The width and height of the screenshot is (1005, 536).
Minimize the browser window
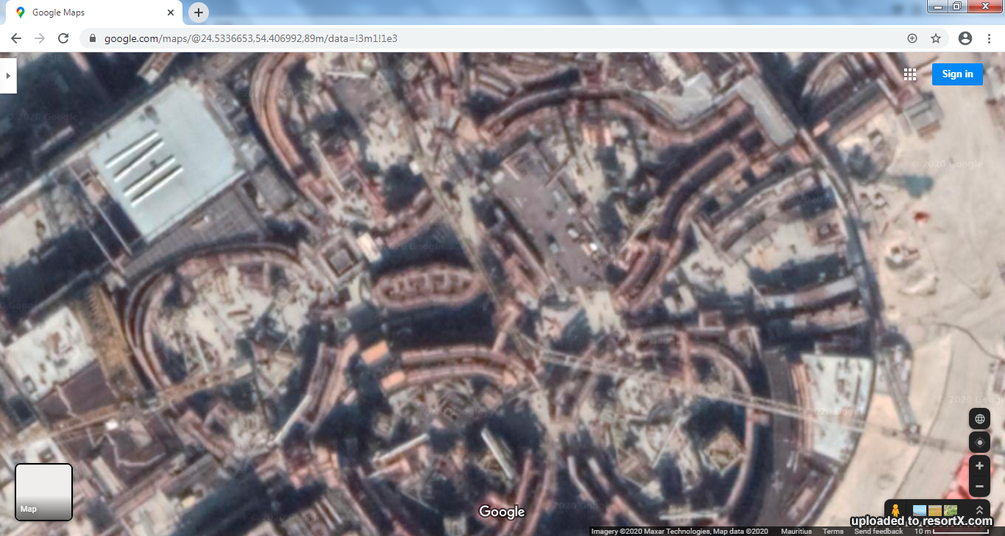click(938, 6)
